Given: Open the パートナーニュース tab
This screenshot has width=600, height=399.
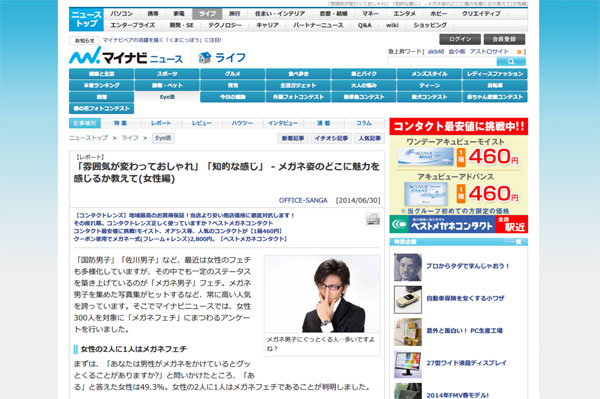Looking at the screenshot, I should [318, 25].
